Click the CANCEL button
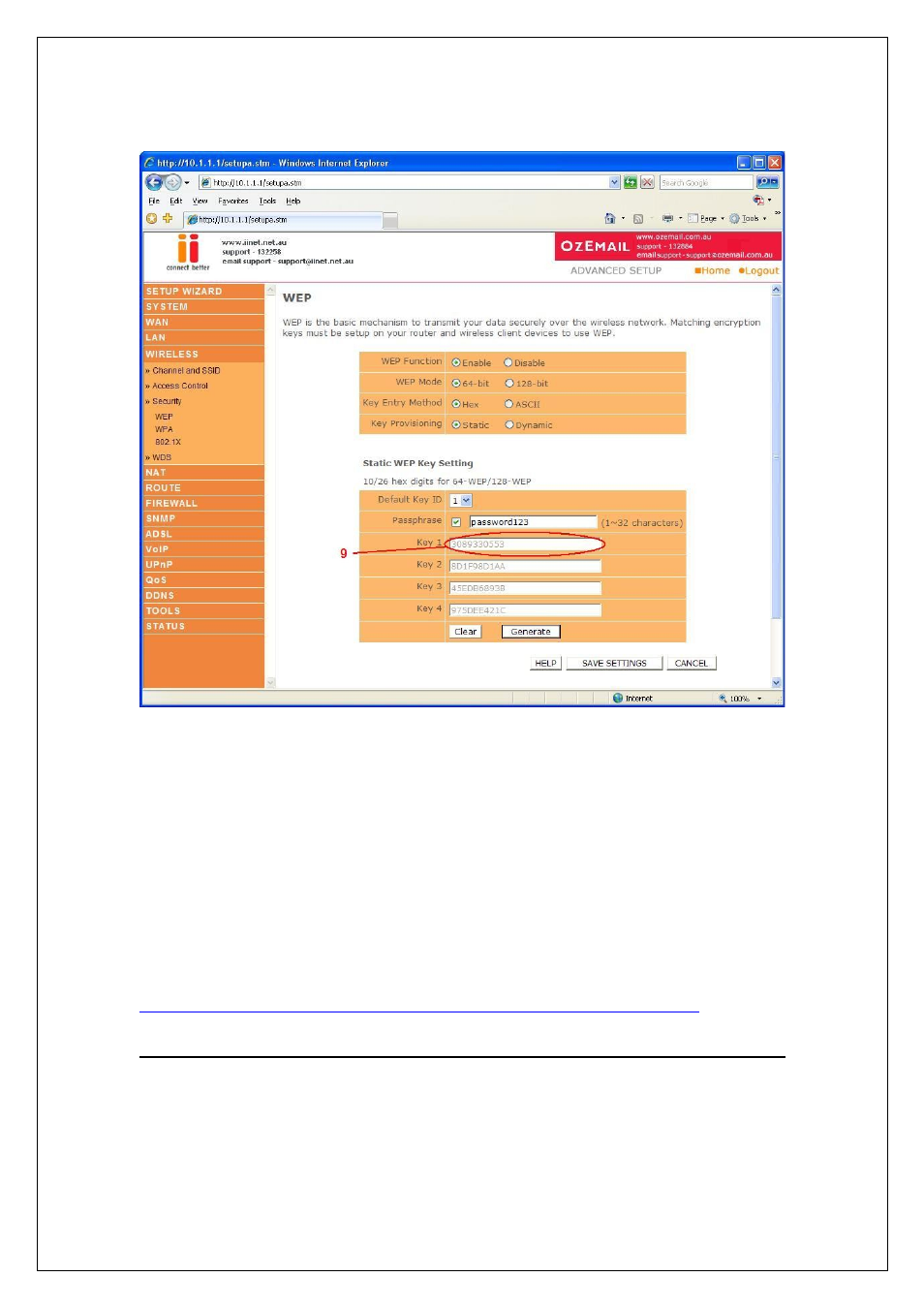The height and width of the screenshot is (1308, 924). coord(692,664)
